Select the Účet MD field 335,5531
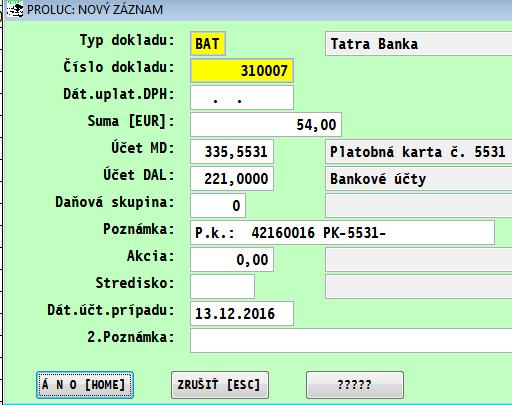Screen dimensions: 512x405 (x=232, y=152)
